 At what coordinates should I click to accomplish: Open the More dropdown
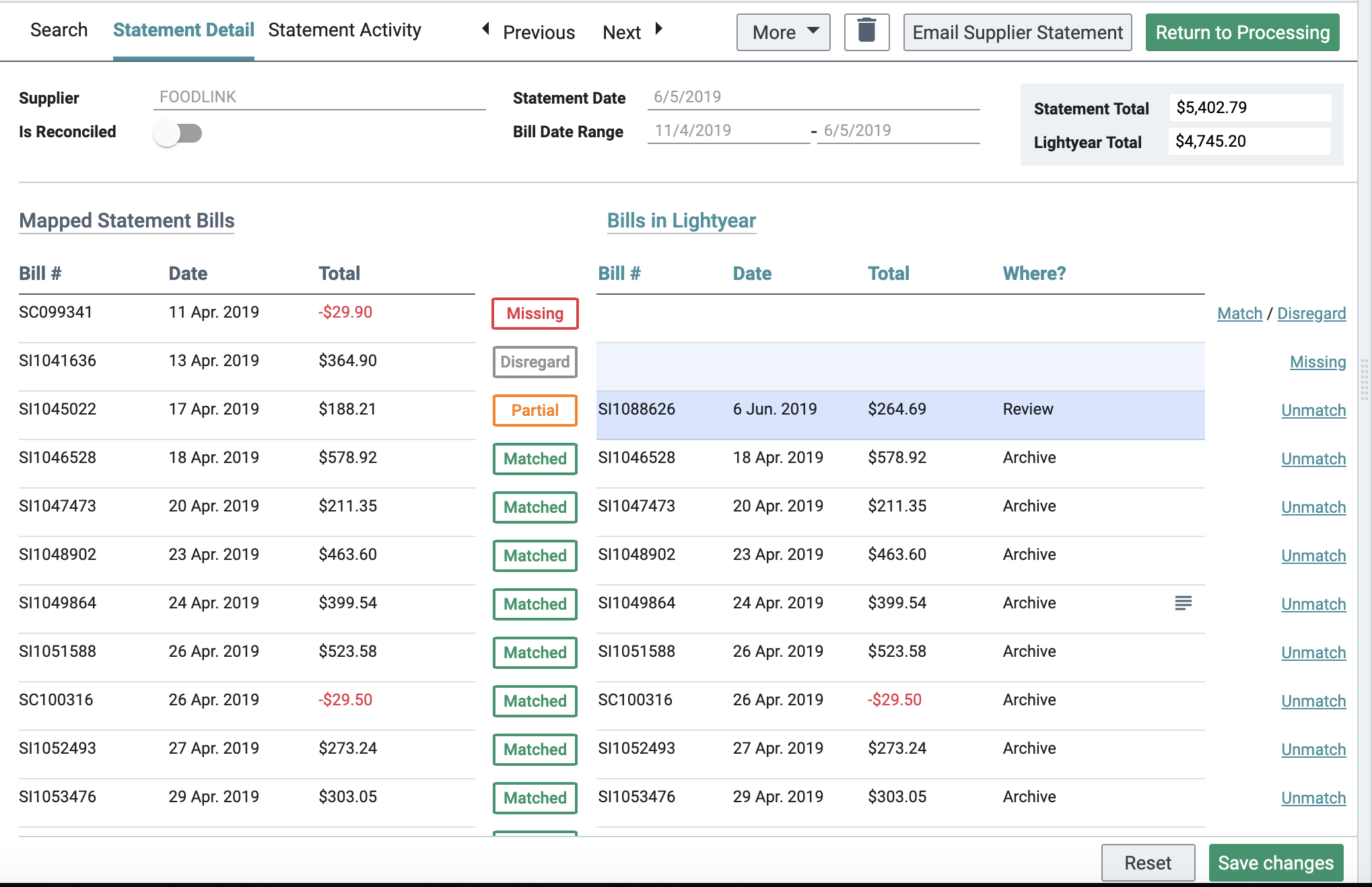coord(783,32)
